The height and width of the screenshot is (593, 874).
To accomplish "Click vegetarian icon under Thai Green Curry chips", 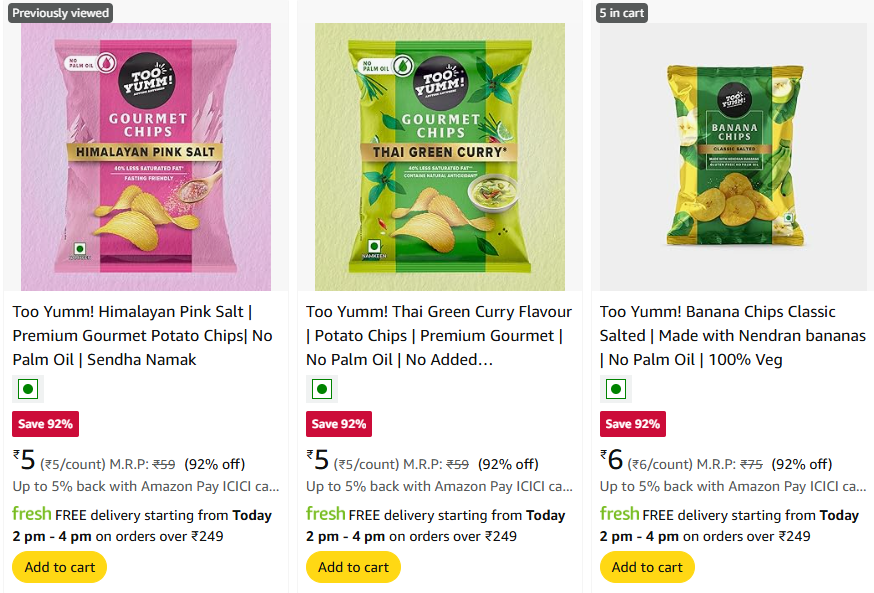I will [x=322, y=389].
